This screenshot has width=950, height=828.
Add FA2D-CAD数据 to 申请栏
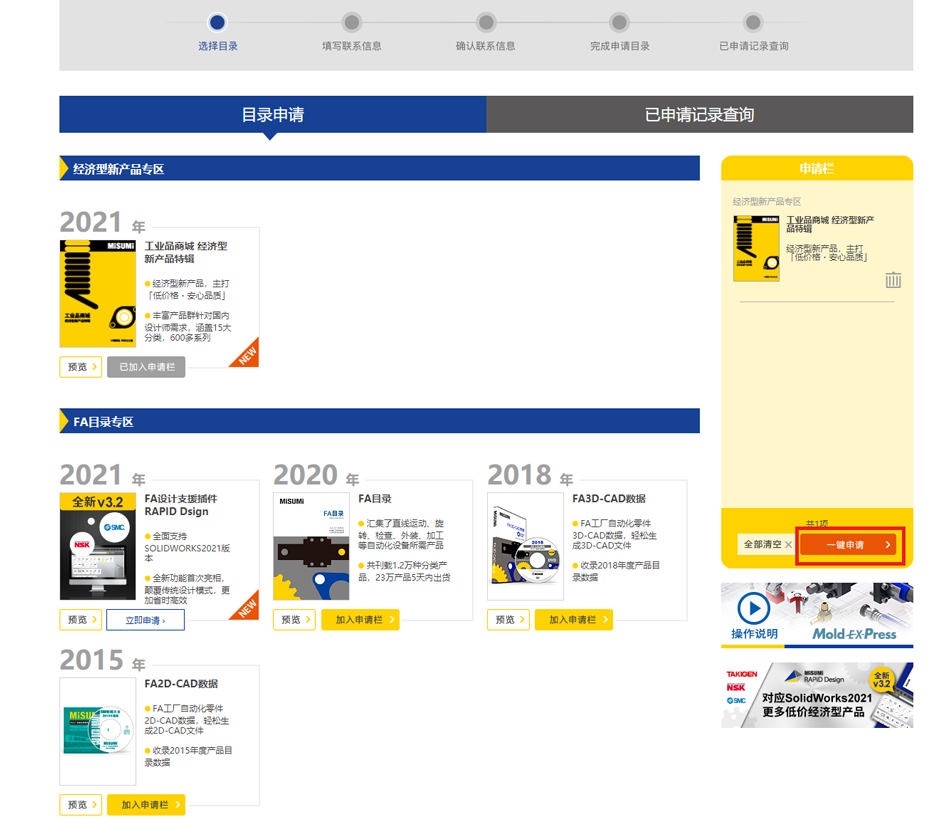146,805
